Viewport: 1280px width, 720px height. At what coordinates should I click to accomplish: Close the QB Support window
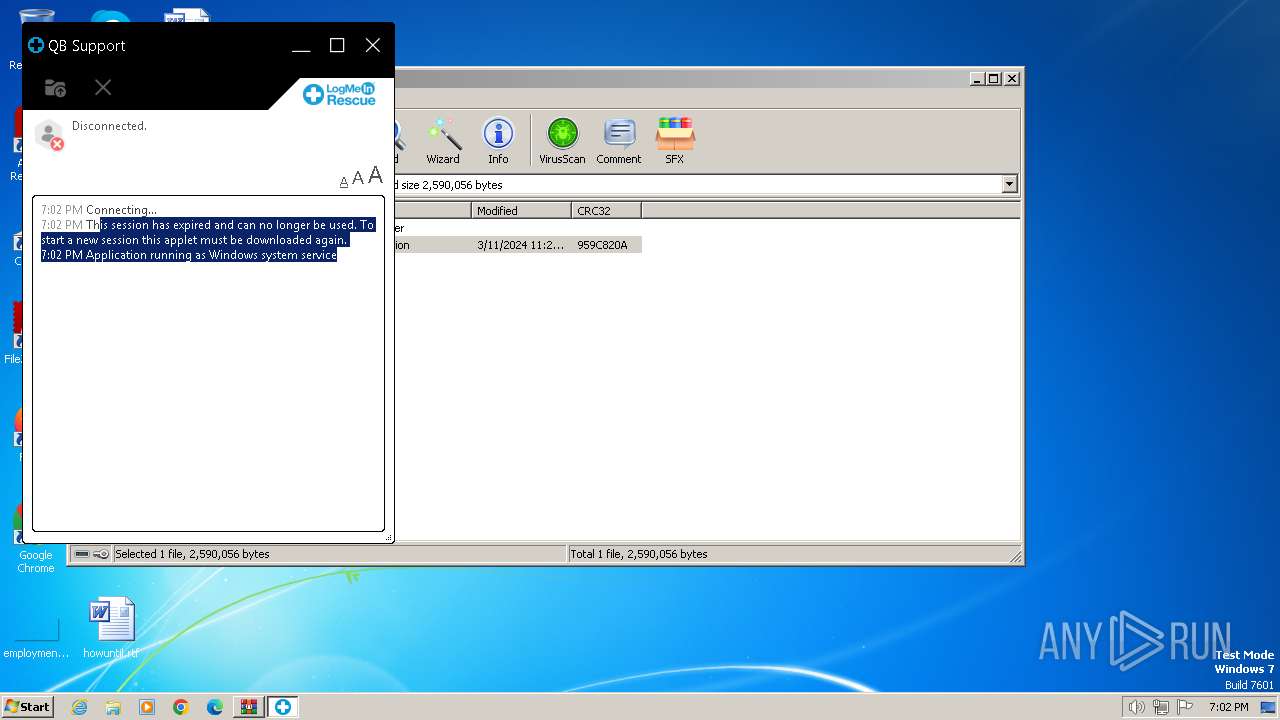(373, 46)
